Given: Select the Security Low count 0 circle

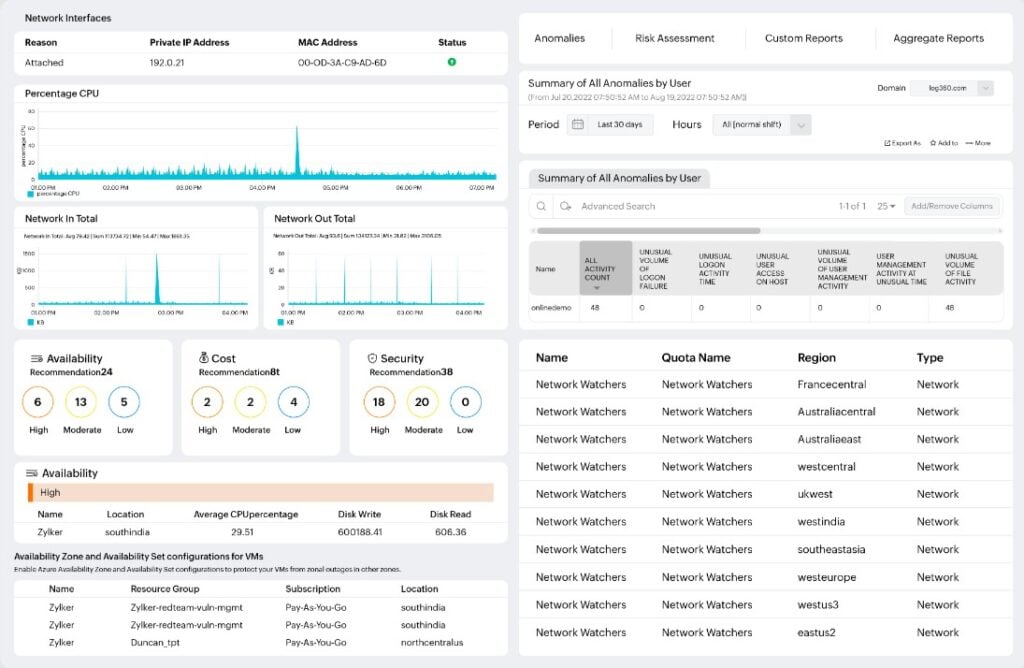Looking at the screenshot, I should [466, 402].
